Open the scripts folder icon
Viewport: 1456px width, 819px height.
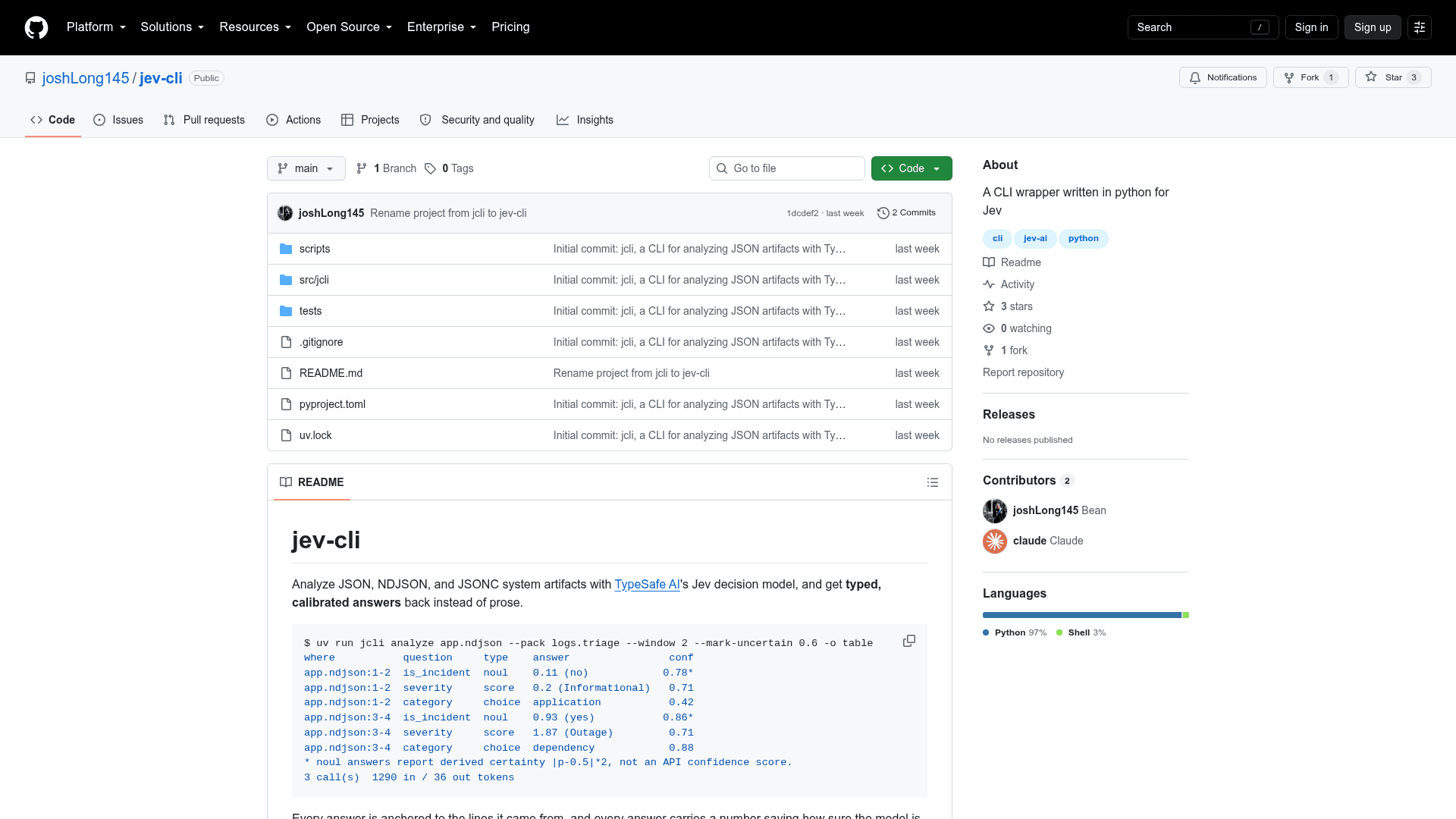pos(286,249)
